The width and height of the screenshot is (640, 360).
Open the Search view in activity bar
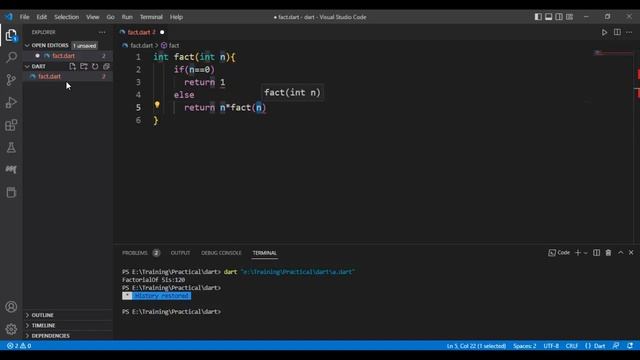point(11,57)
